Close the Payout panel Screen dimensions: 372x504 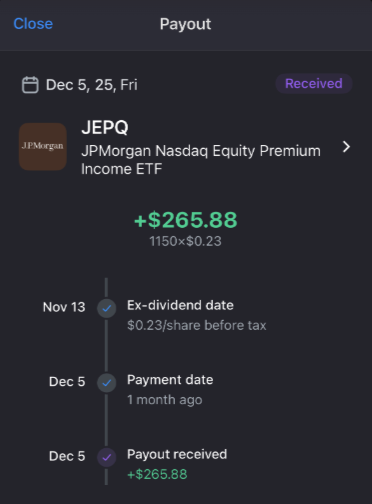click(33, 24)
